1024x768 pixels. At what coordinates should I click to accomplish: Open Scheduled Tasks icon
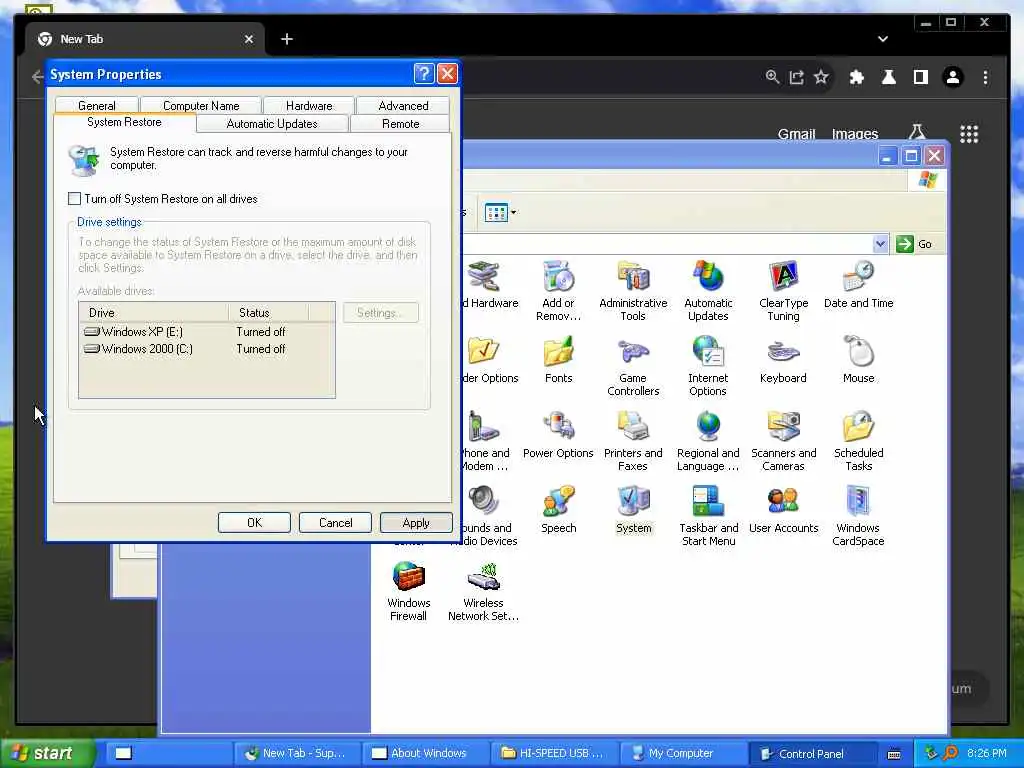point(858,441)
